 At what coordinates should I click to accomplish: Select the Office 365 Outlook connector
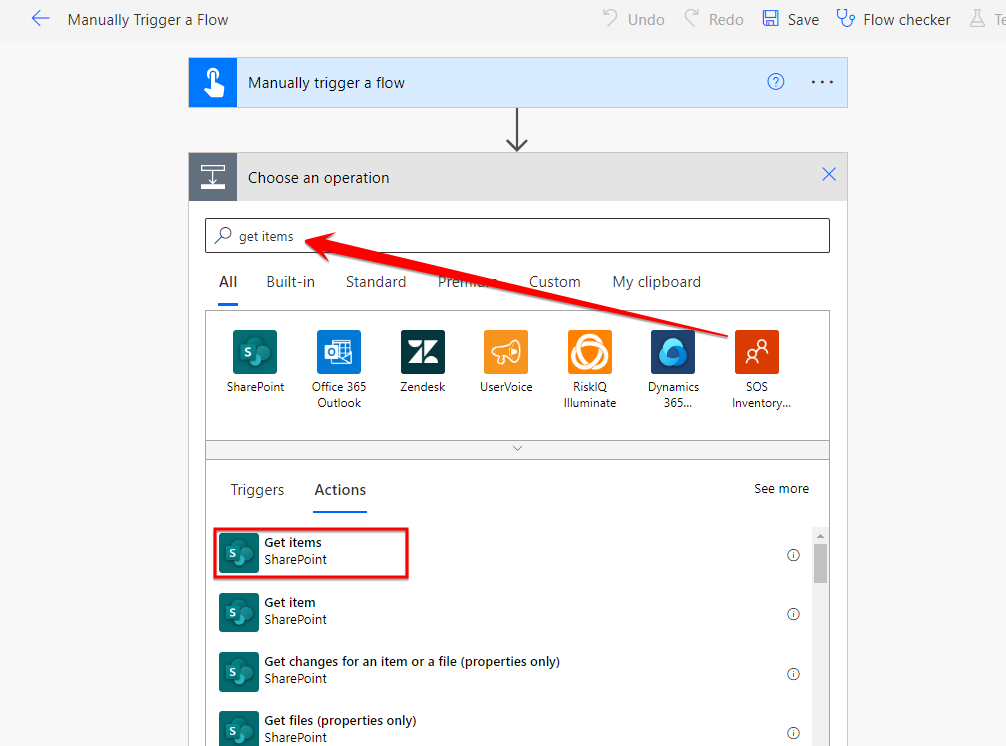(339, 369)
